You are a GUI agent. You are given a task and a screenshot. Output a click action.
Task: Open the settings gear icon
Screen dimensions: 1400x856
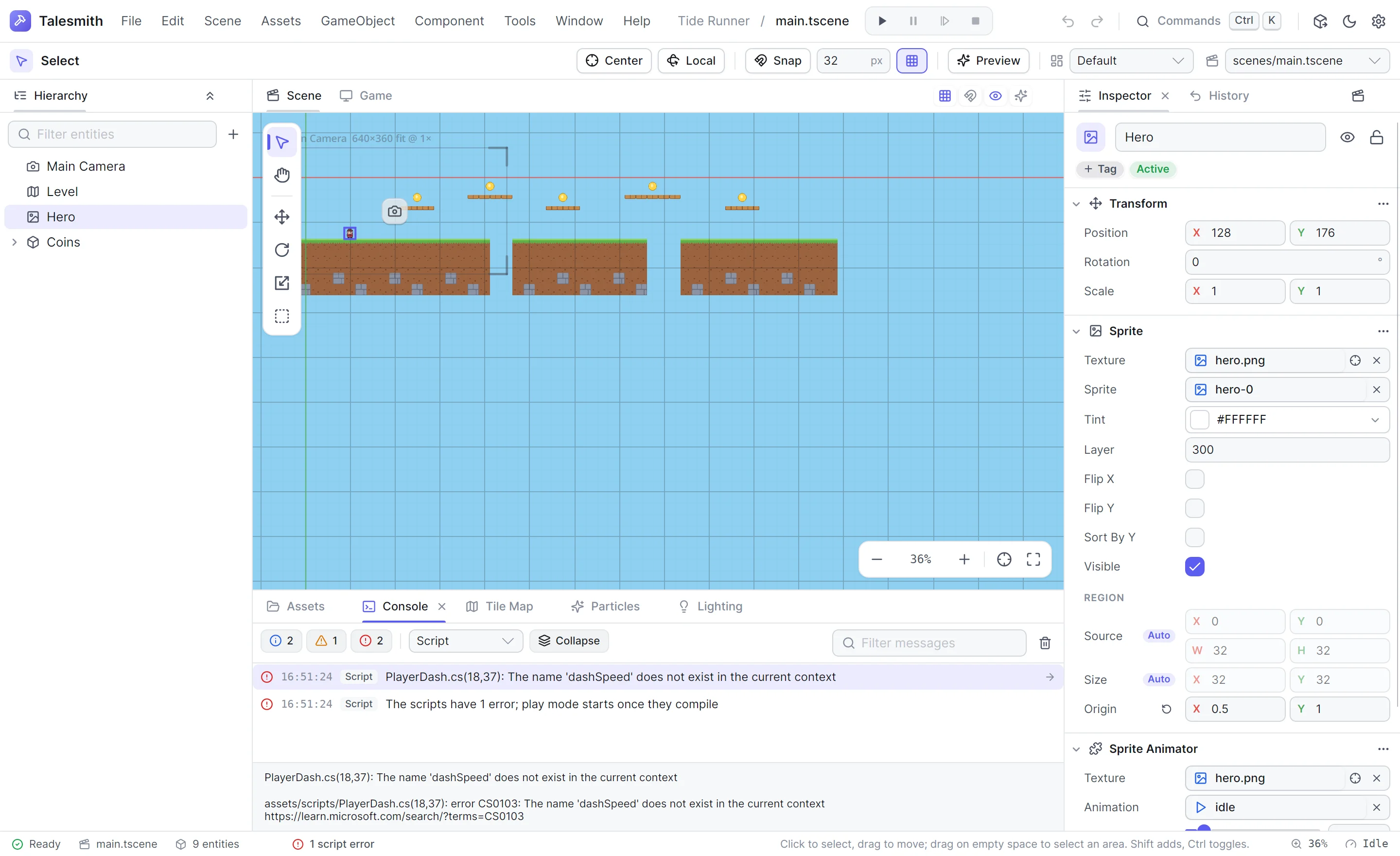(1379, 21)
